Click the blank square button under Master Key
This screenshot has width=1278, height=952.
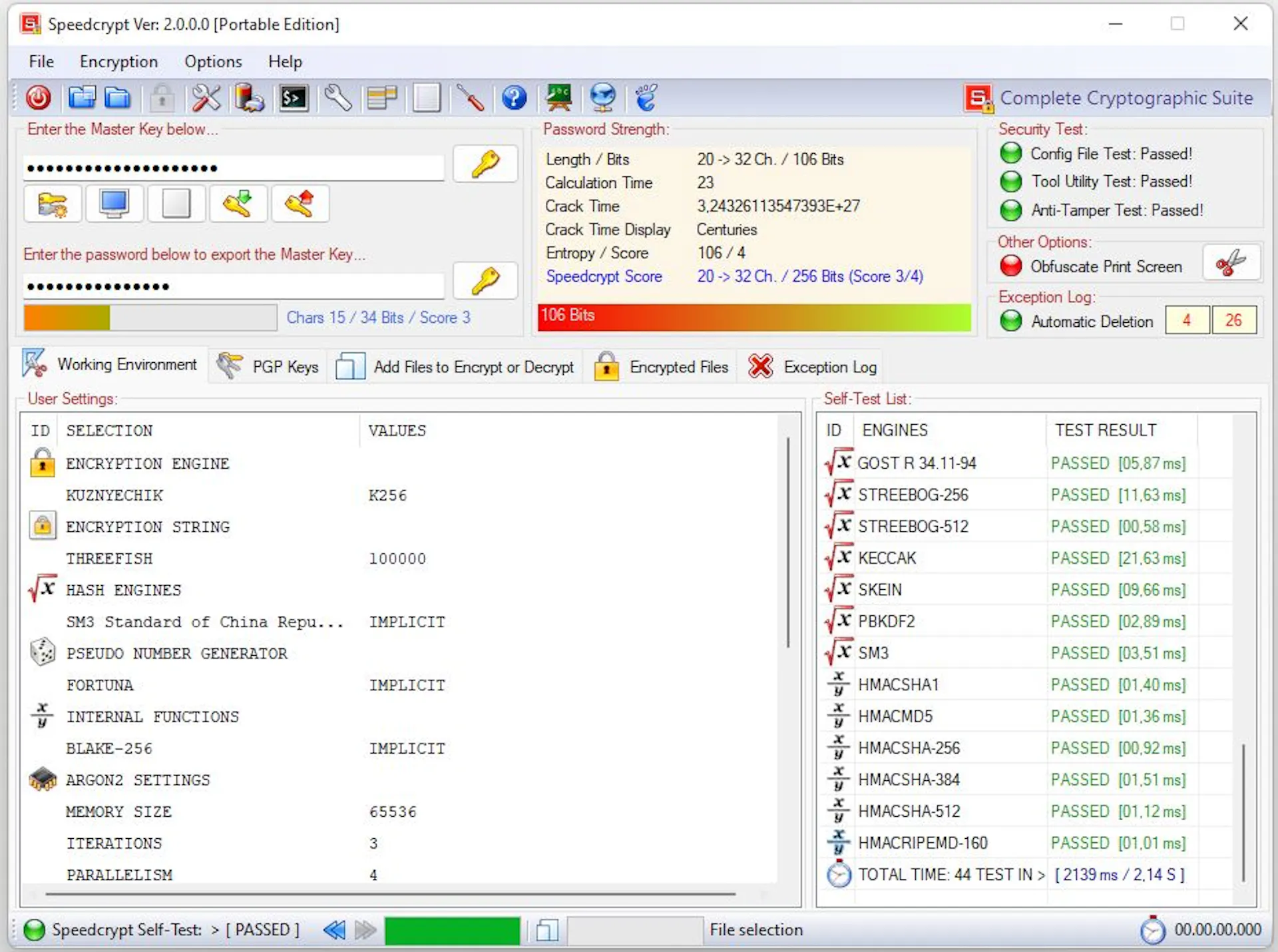tap(176, 204)
